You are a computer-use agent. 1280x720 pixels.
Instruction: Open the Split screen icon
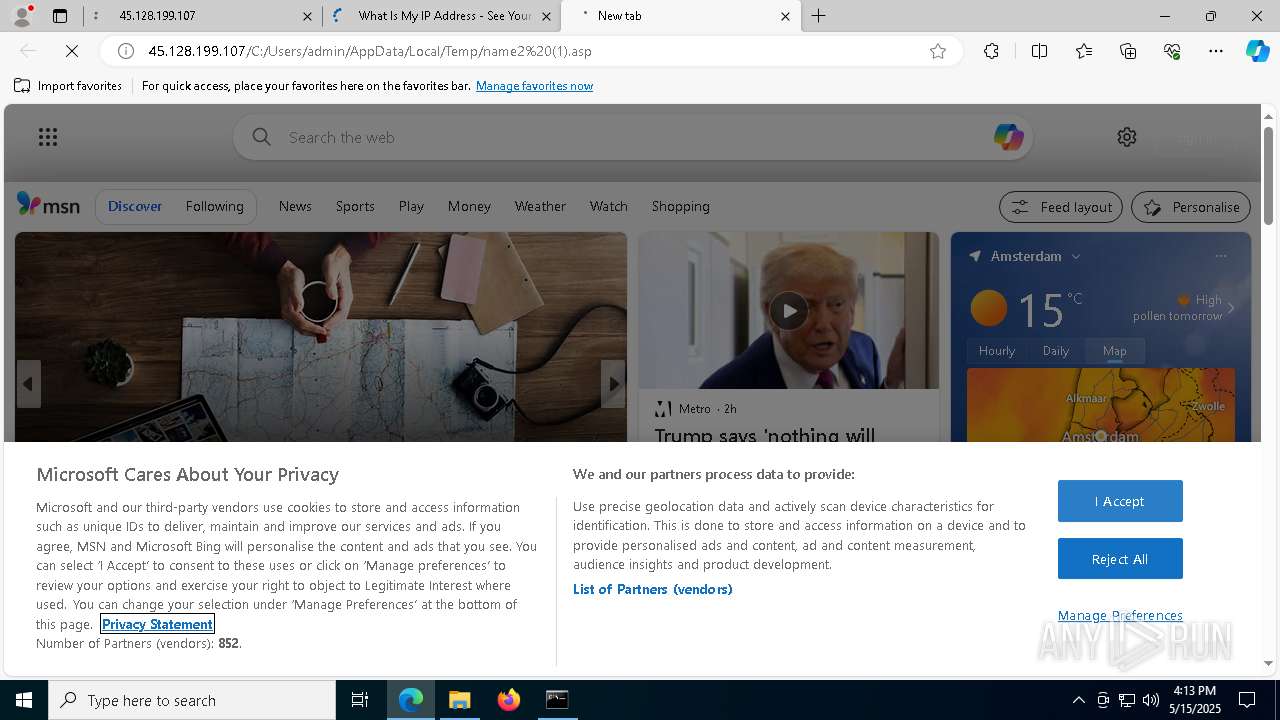pos(1039,51)
